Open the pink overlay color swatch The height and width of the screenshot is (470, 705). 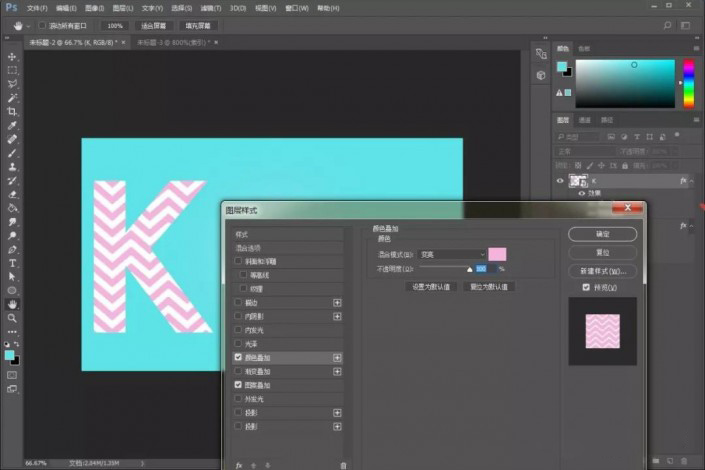click(x=497, y=254)
